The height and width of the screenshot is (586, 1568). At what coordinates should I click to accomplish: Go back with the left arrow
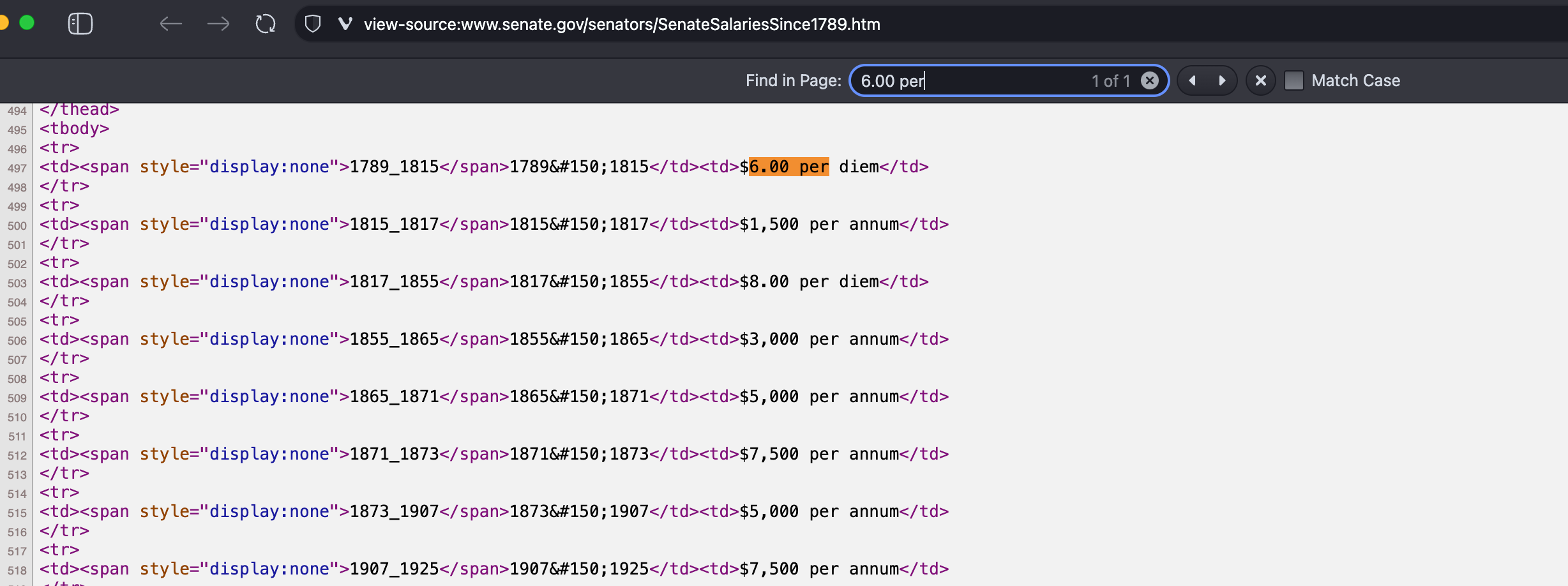pos(170,24)
